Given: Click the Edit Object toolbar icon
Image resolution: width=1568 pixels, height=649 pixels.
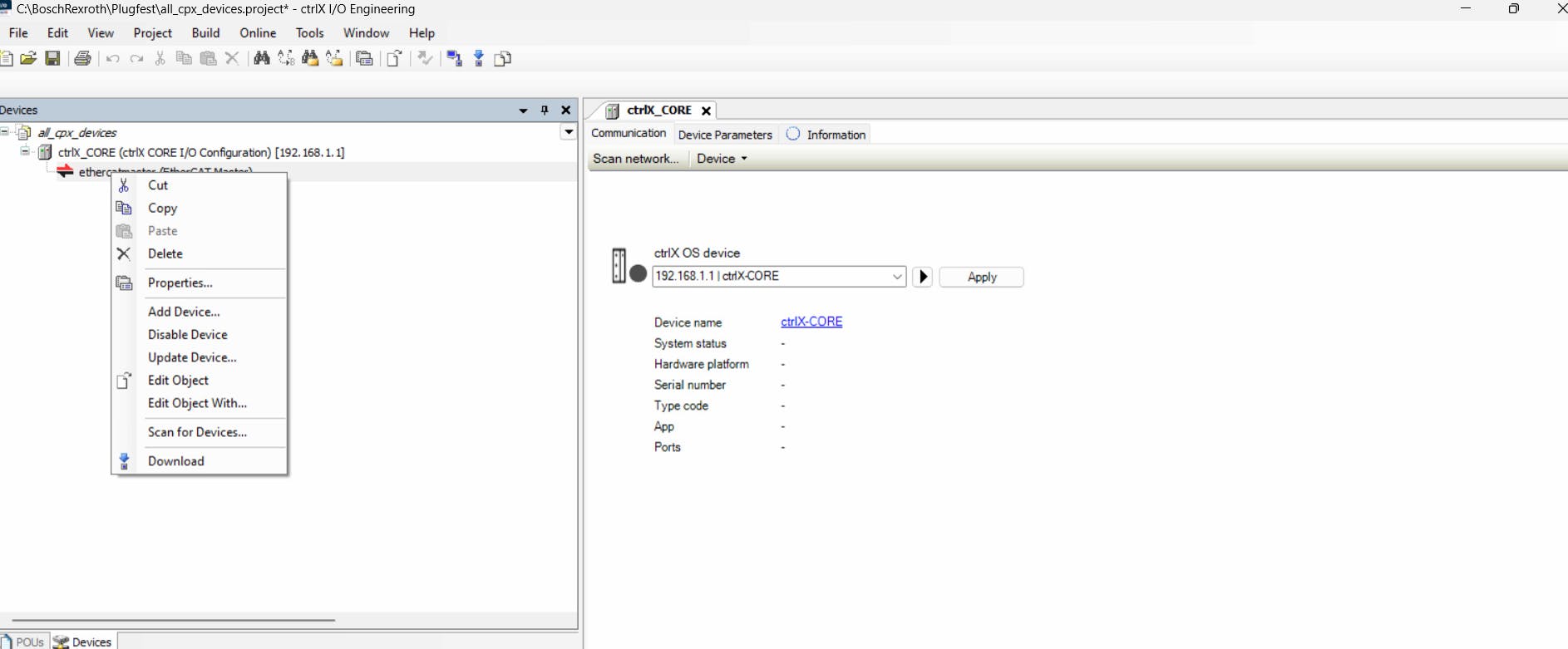Looking at the screenshot, I should 395,58.
